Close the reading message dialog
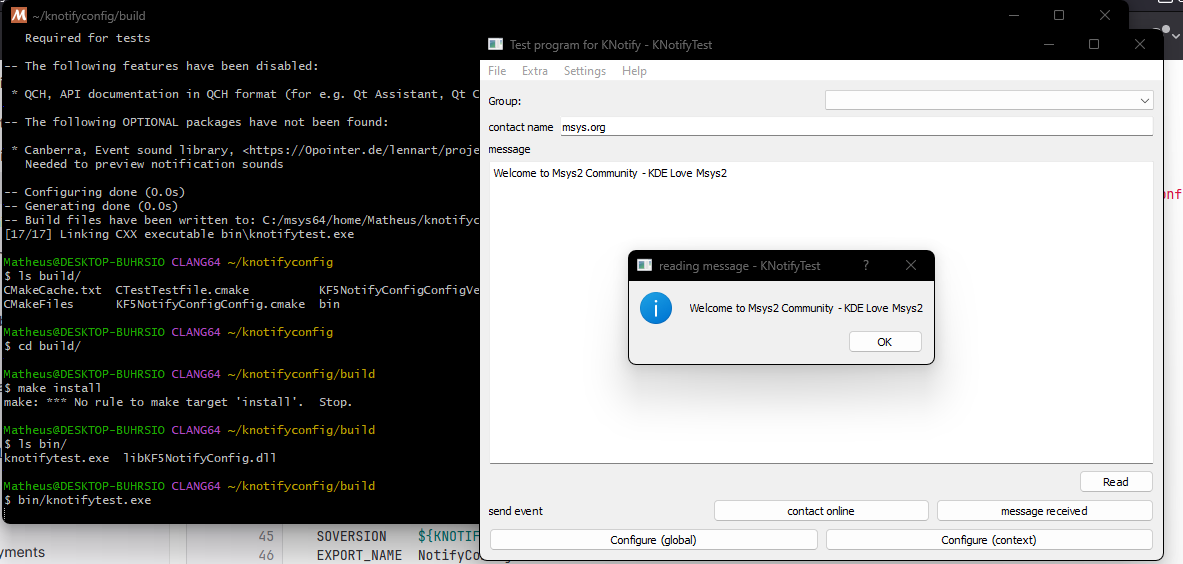This screenshot has width=1183, height=564. tap(911, 265)
